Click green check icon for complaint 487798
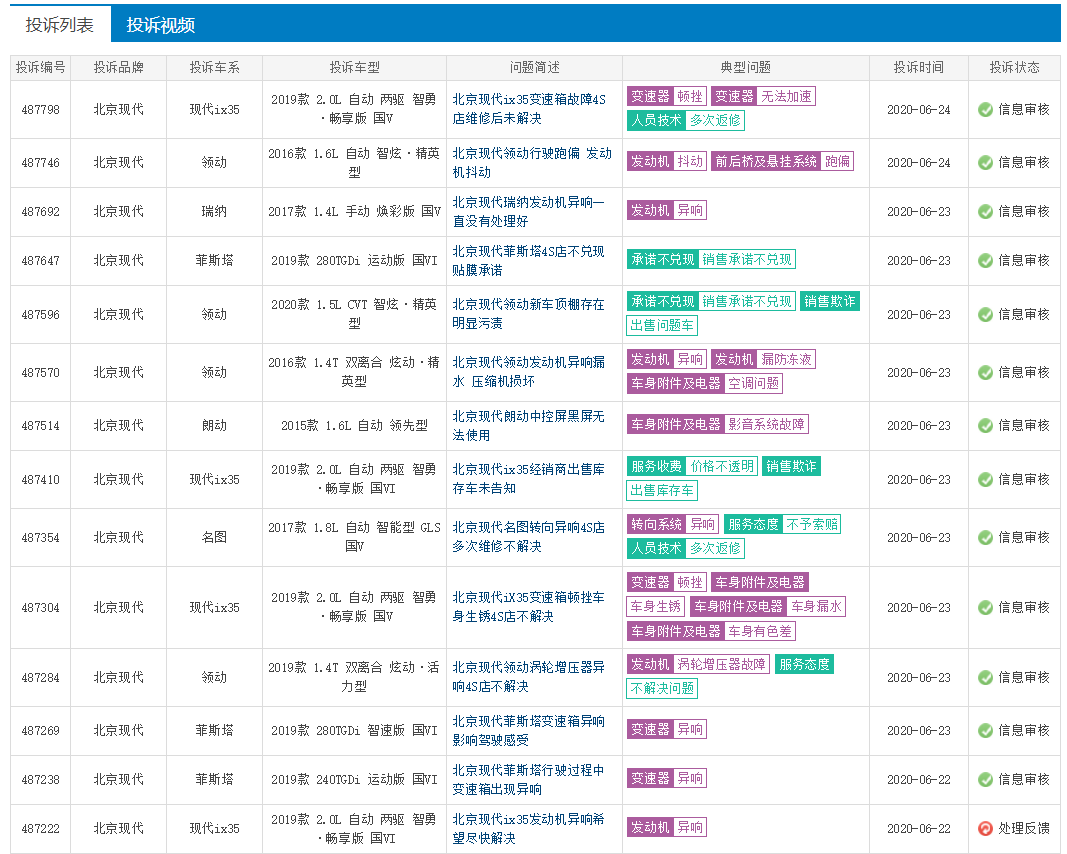This screenshot has height=854, width=1067. click(985, 110)
